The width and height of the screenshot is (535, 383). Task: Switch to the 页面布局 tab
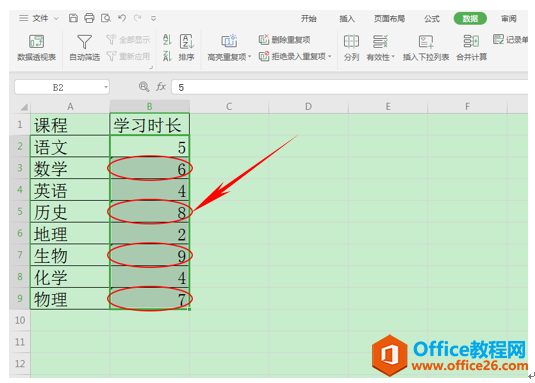(389, 18)
